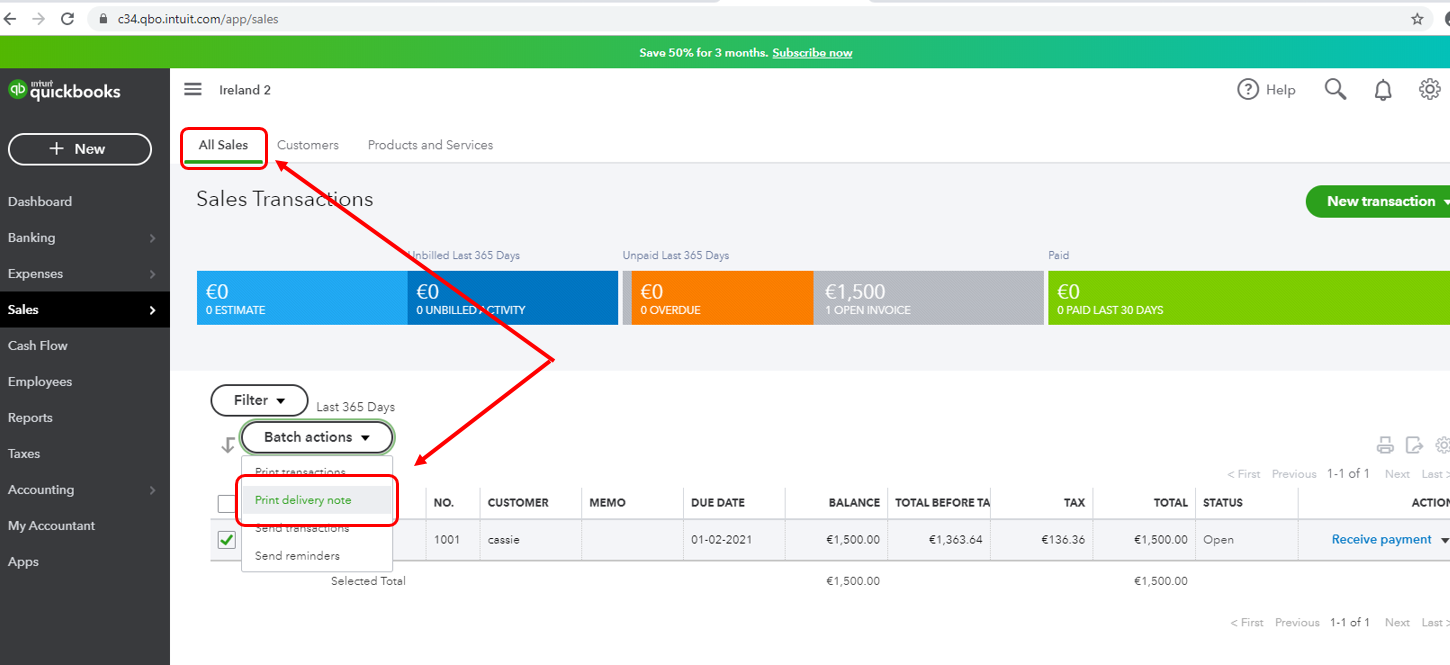Sort by the DUE DATE column header

718,503
